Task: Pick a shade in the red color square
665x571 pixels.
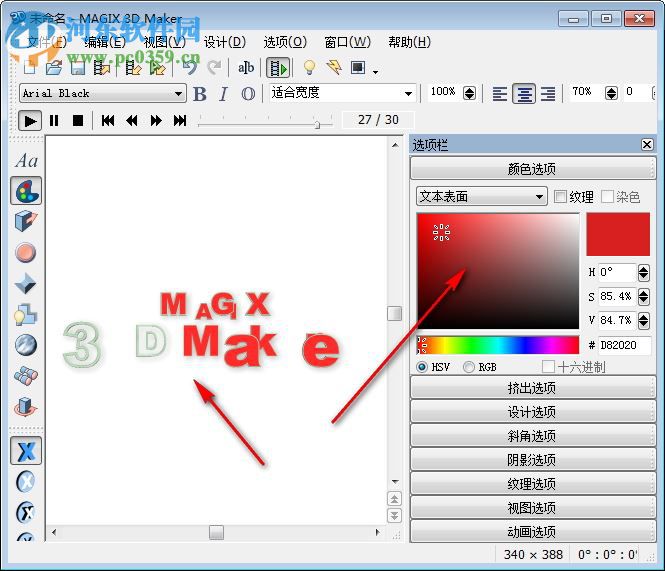Action: coord(498,271)
